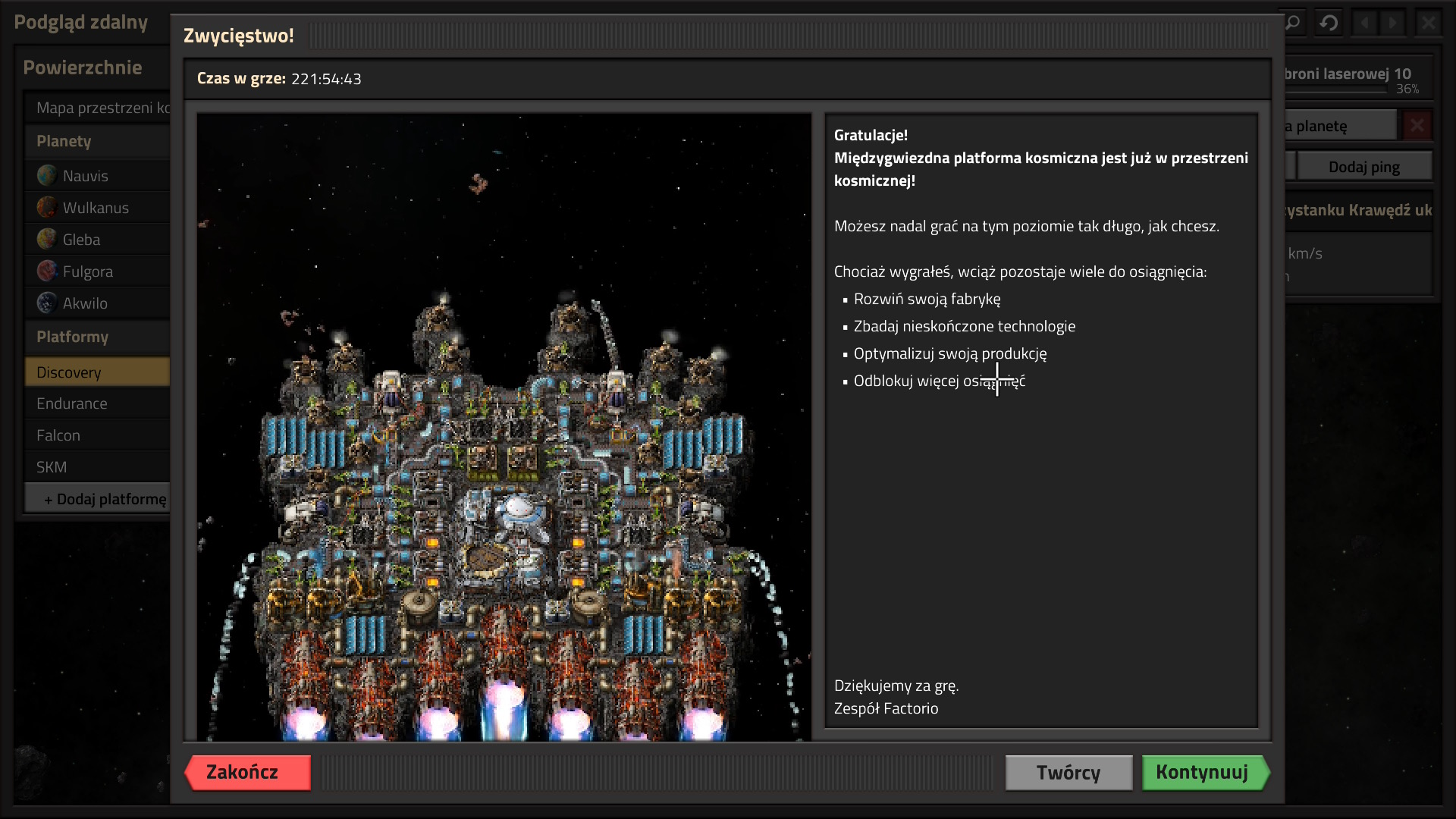Select the Falcon platform

coord(98,435)
